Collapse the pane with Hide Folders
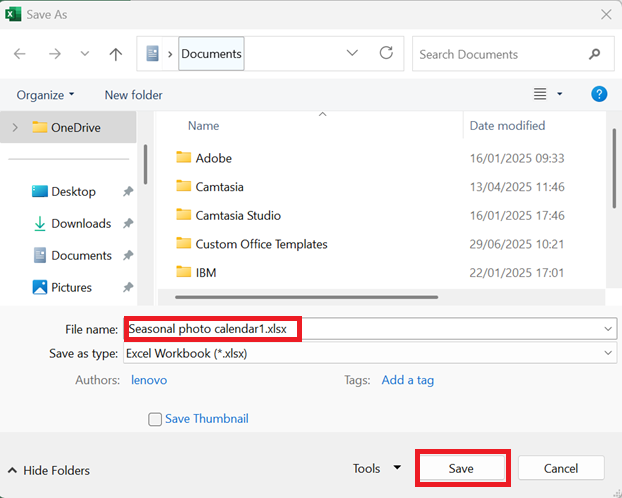The image size is (622, 498). [x=49, y=471]
